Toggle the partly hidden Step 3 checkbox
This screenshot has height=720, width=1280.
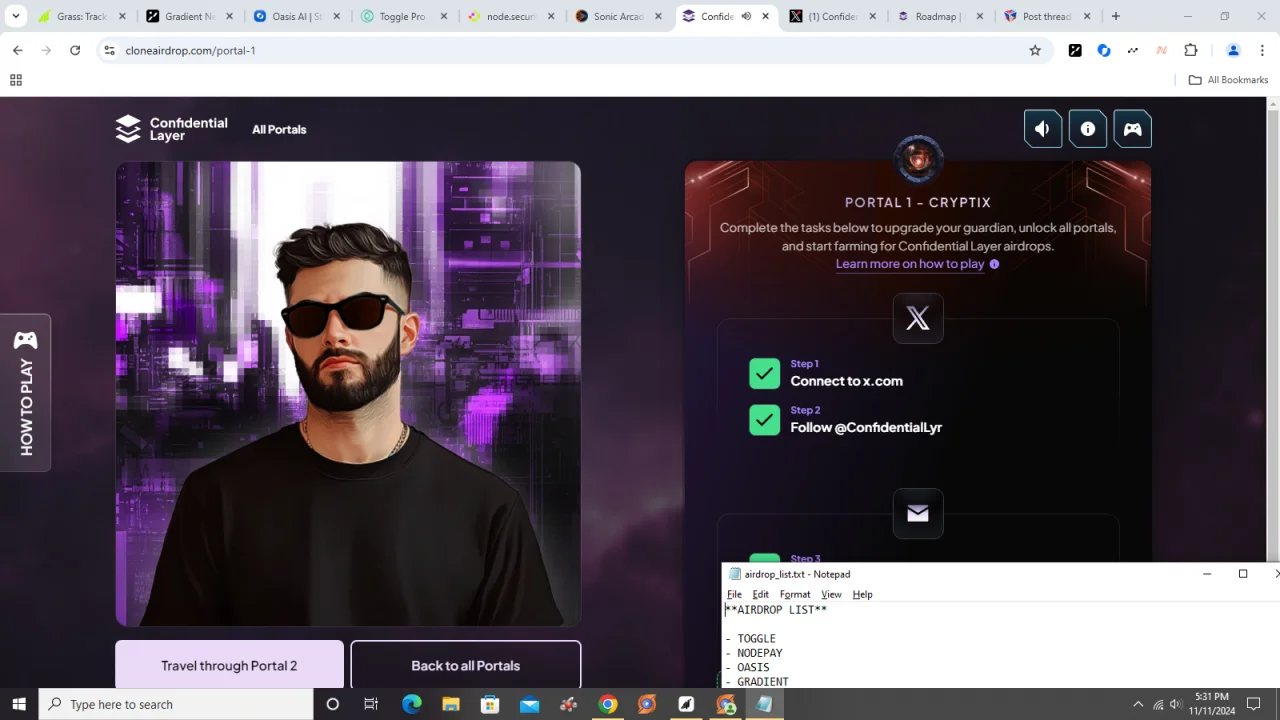click(x=764, y=558)
